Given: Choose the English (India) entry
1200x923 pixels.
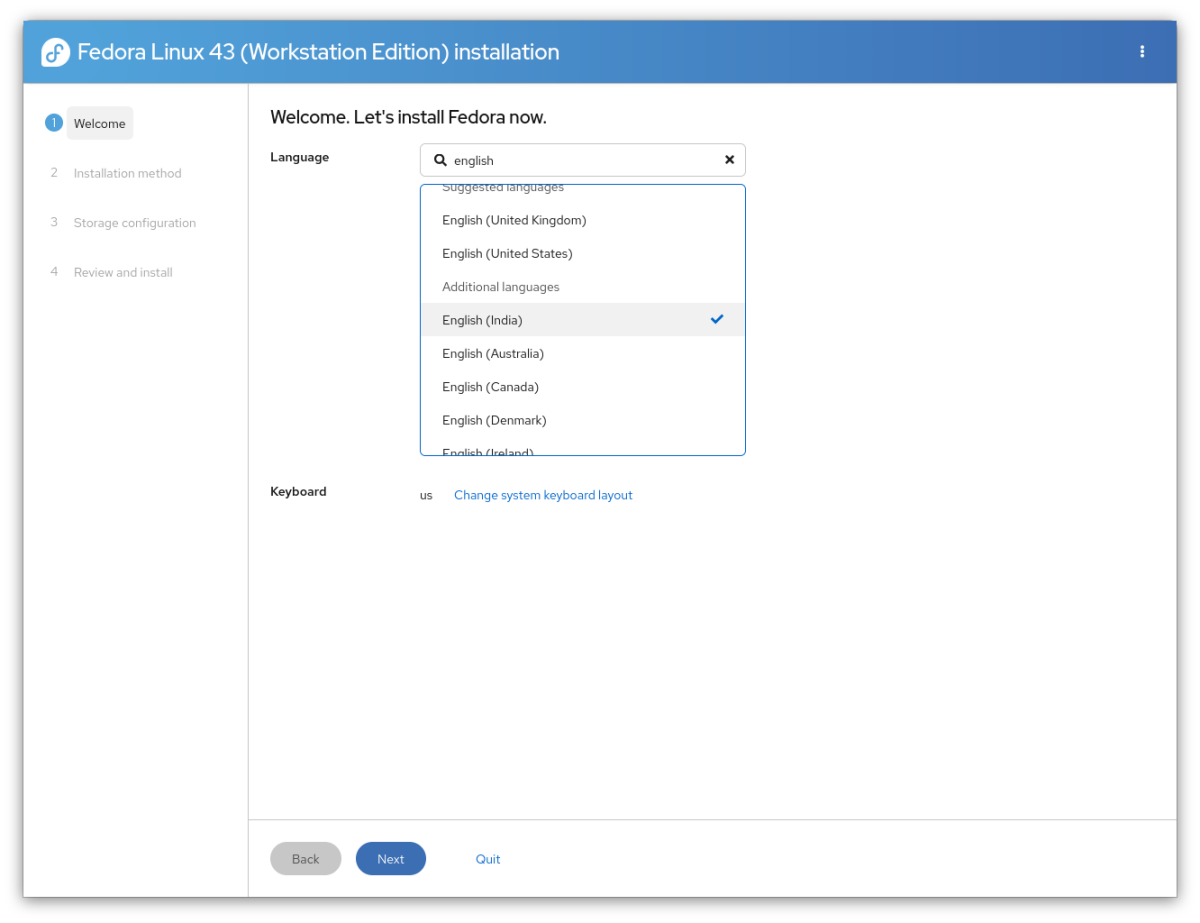Looking at the screenshot, I should 482,320.
